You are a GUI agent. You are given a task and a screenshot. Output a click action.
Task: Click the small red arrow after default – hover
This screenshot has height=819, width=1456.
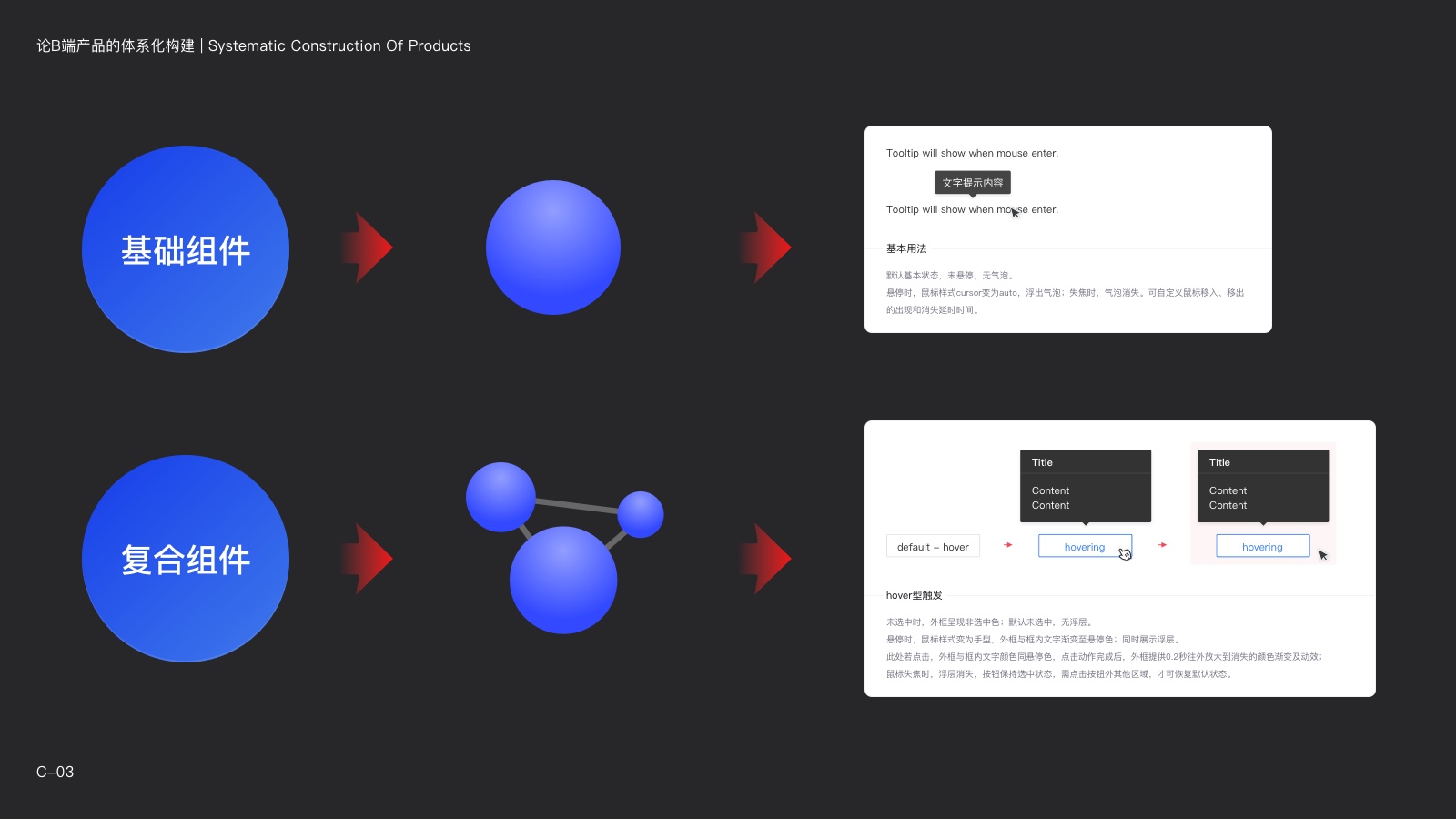tap(1008, 545)
